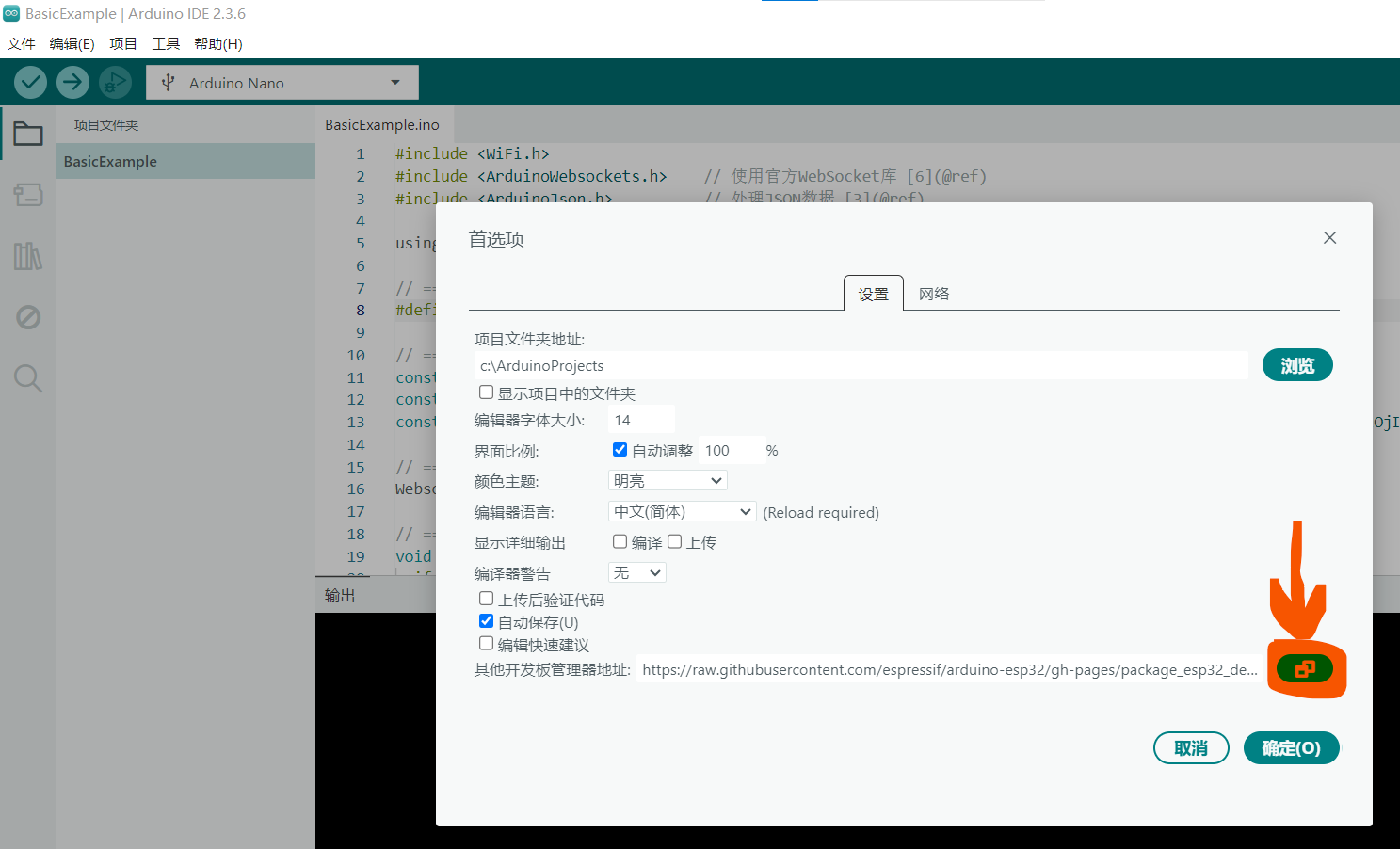
Task: Open the Library Manager books icon
Action: coord(28,256)
